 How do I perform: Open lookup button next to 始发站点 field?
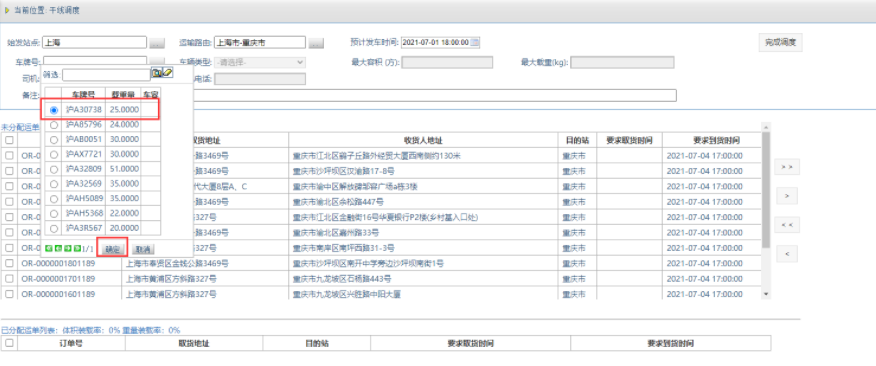(x=157, y=42)
